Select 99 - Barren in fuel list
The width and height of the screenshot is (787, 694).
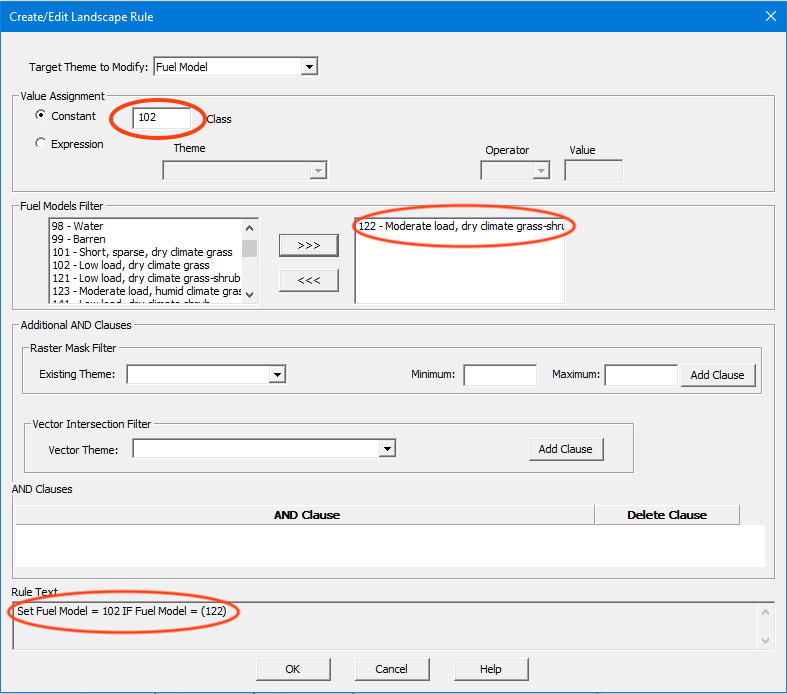[78, 239]
